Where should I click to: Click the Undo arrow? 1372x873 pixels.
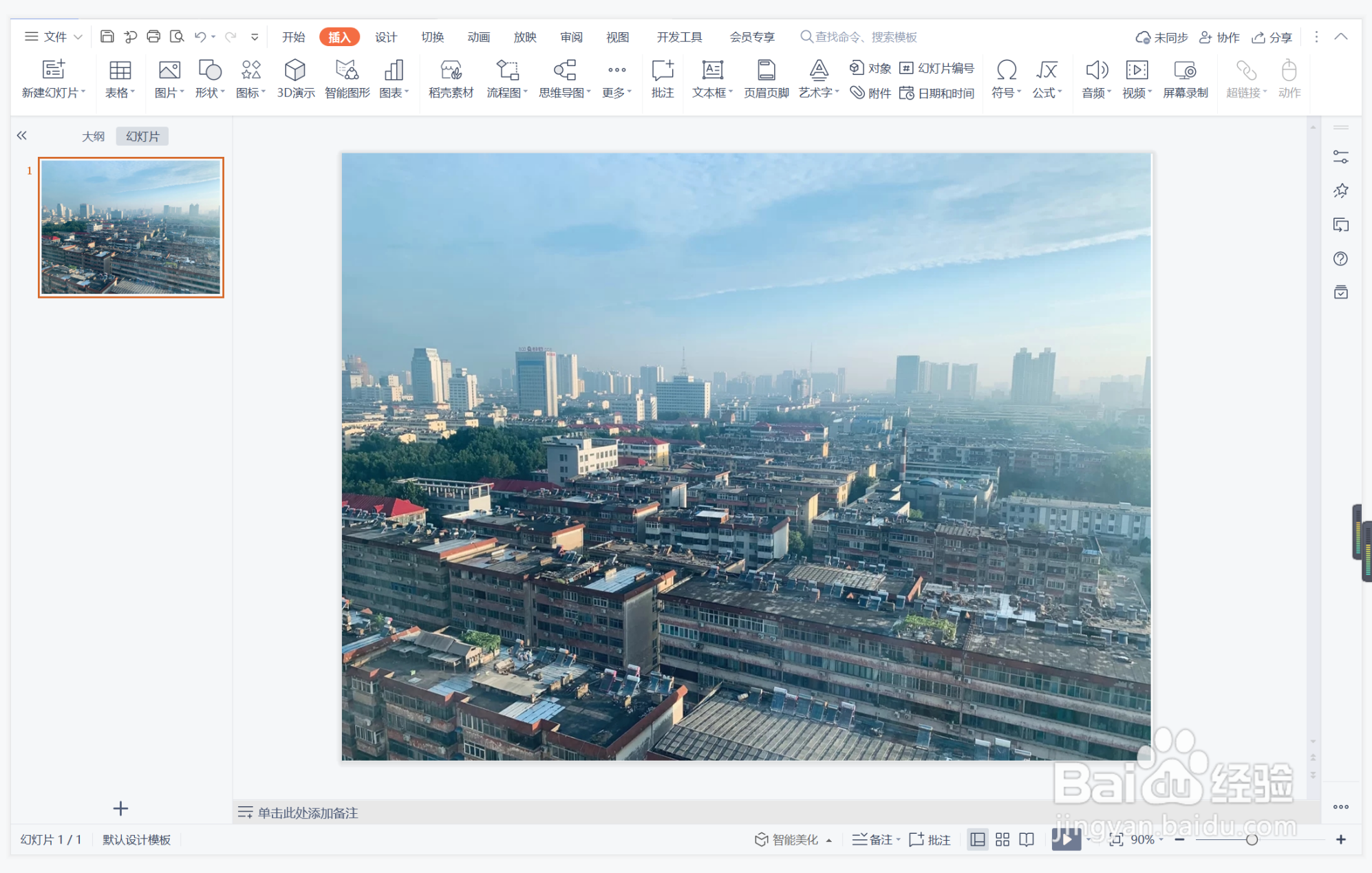click(200, 36)
